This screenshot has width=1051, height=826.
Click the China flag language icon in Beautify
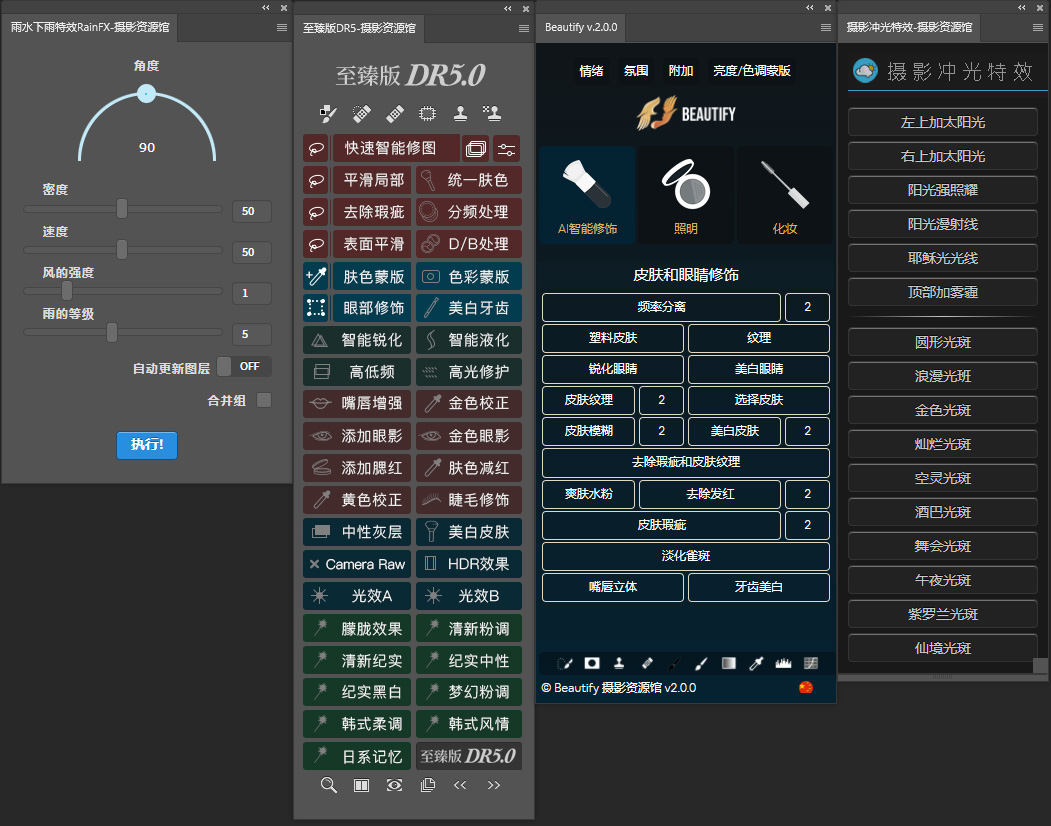[806, 688]
